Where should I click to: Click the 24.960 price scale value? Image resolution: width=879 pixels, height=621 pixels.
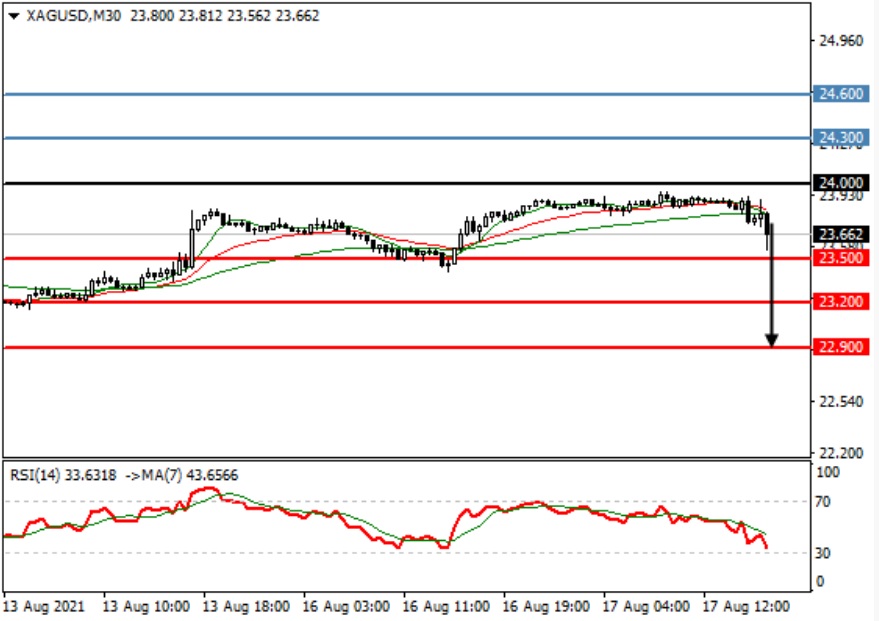[841, 41]
